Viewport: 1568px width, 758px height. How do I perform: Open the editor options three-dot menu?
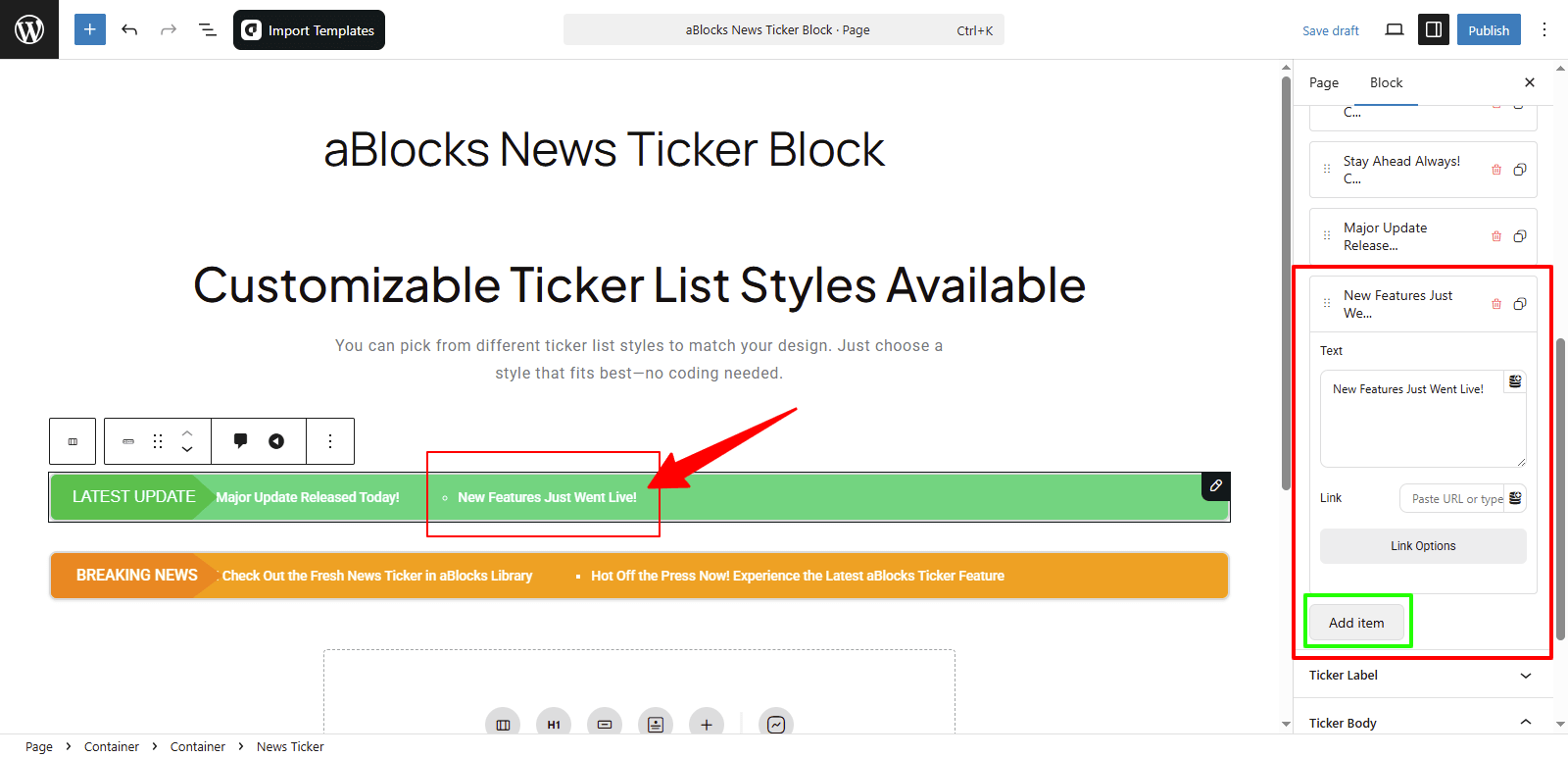click(x=1544, y=29)
